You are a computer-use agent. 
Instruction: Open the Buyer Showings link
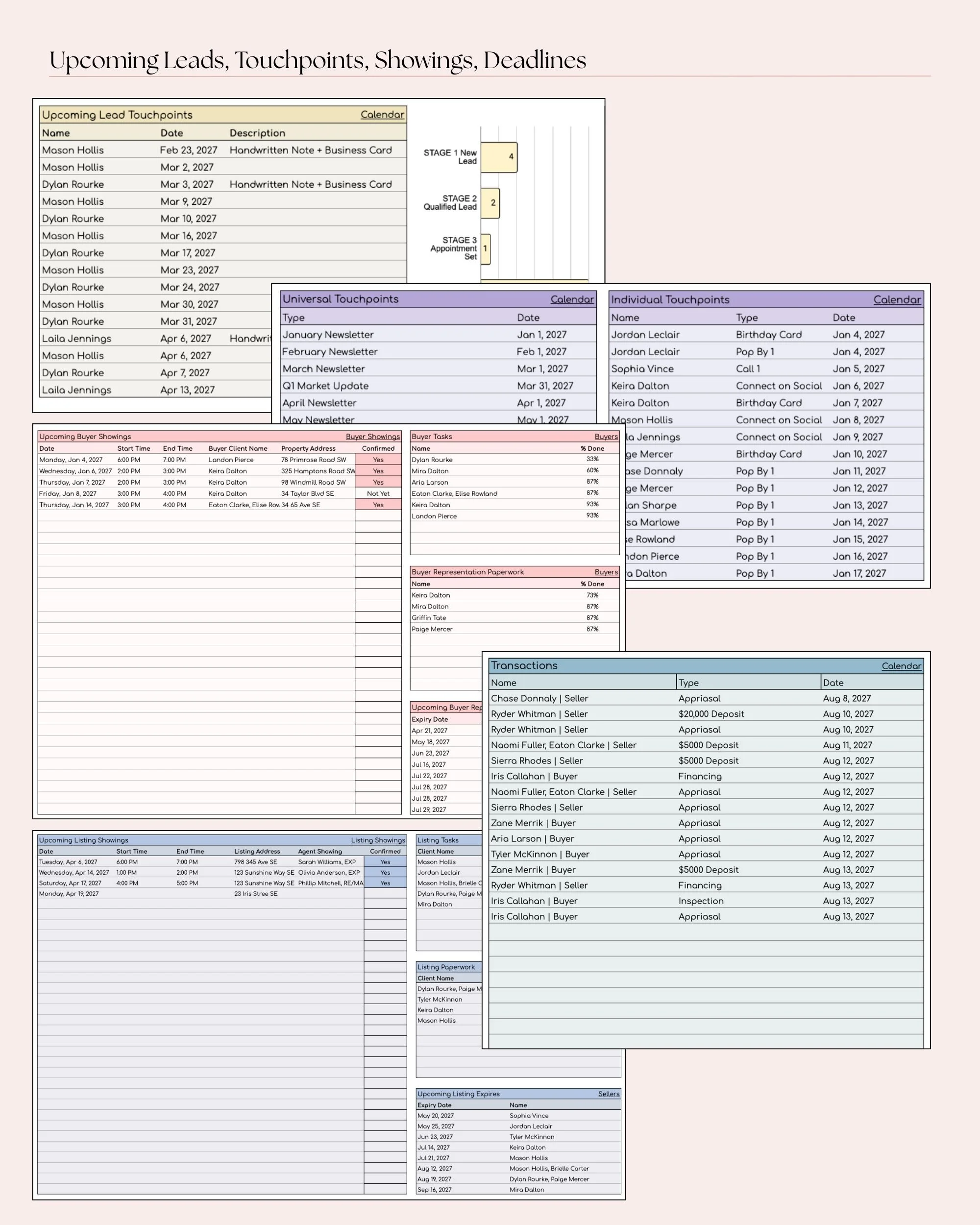coord(373,437)
